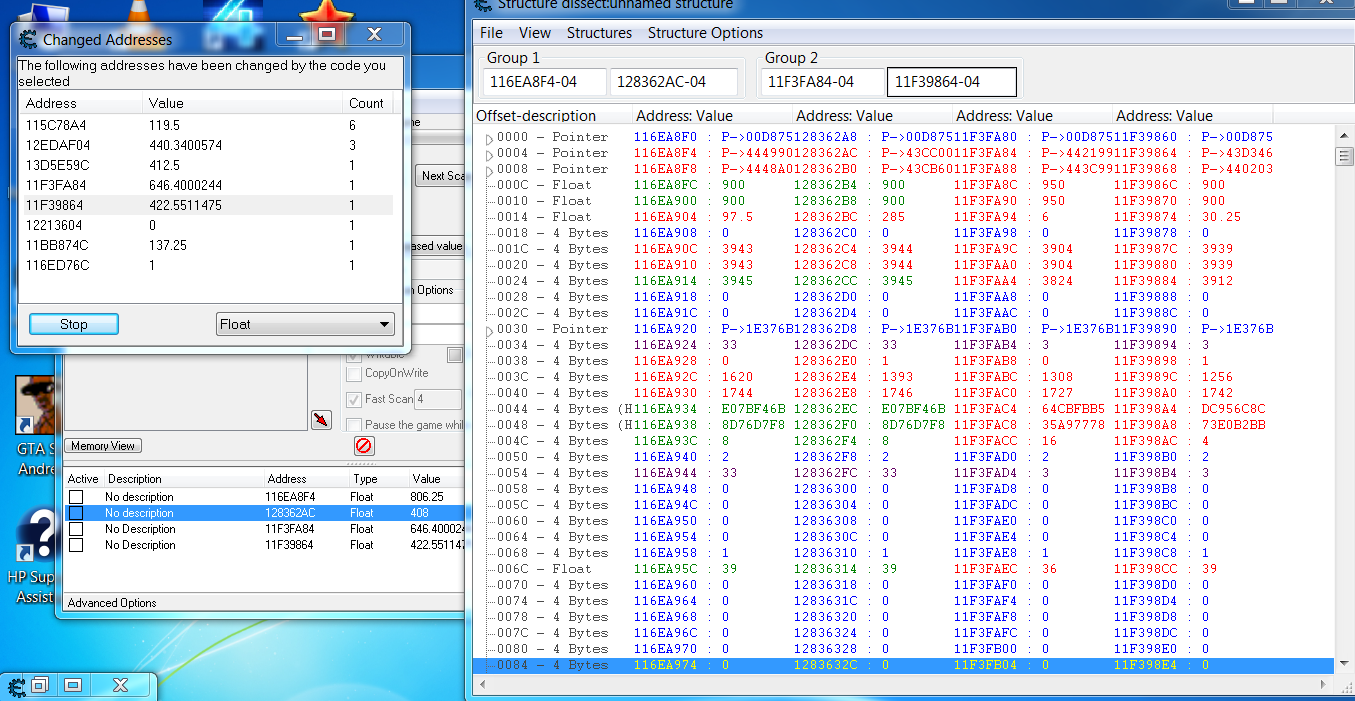Click Cheat Engine icon on bottom-left minimized window
1355x701 pixels.
point(16,686)
